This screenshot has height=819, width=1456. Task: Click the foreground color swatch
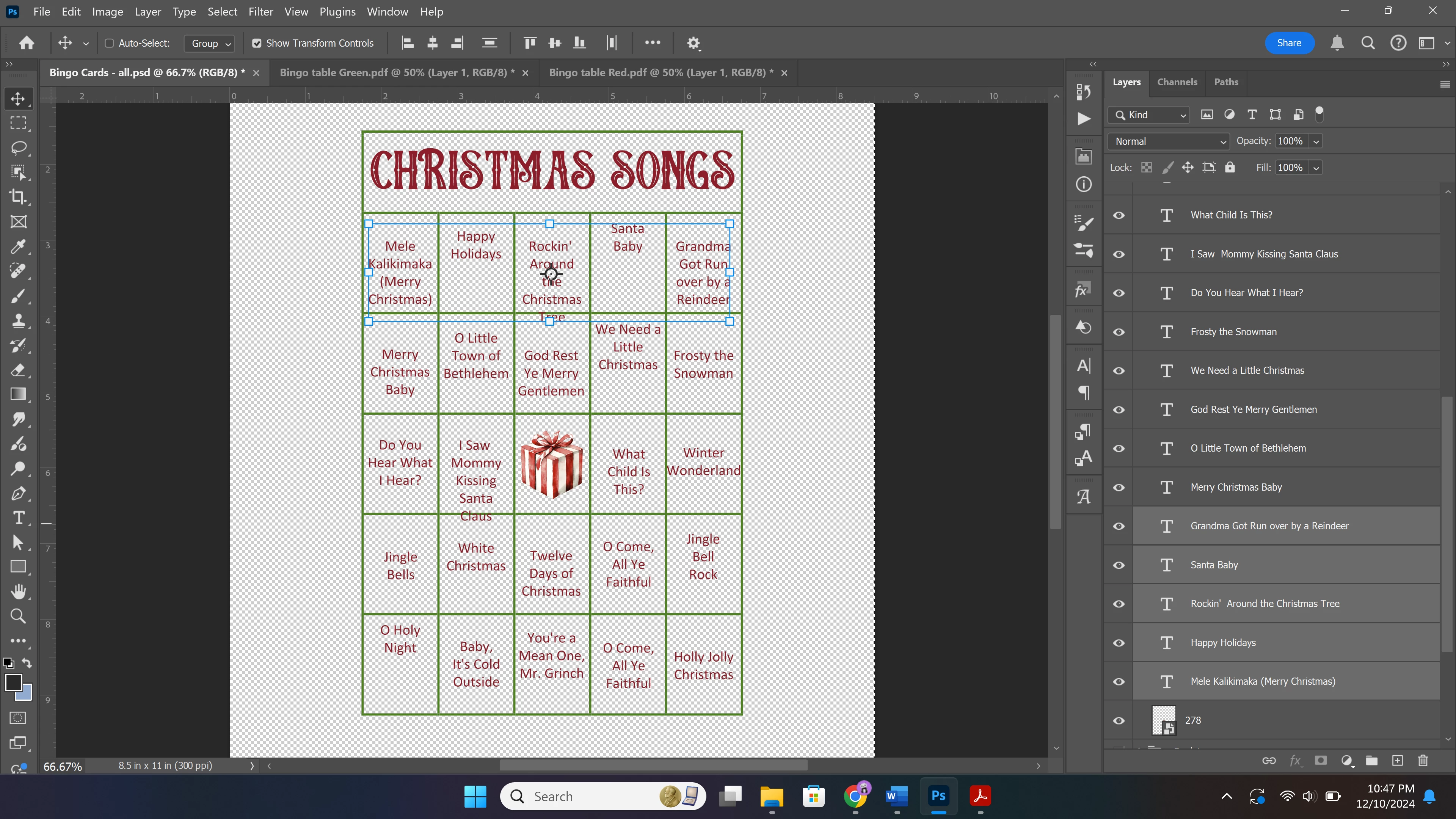[x=13, y=682]
